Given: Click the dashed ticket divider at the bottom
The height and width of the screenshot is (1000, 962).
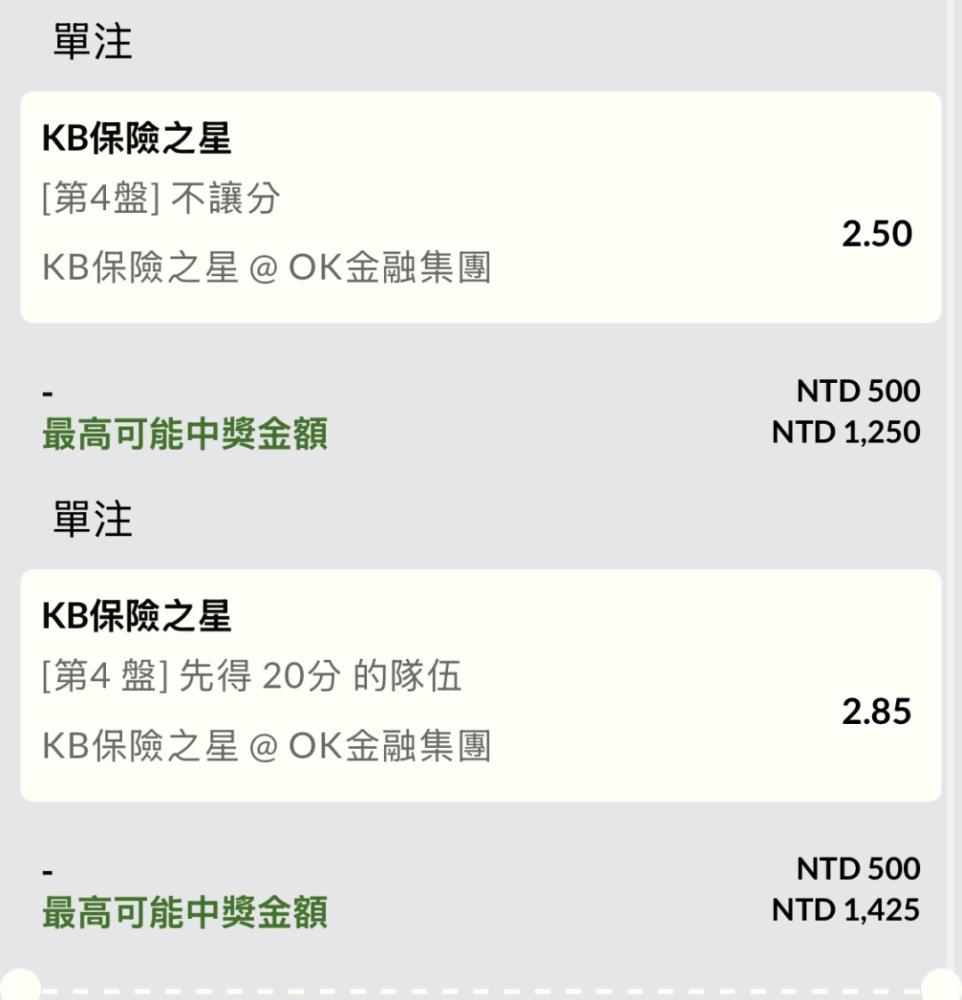Looking at the screenshot, I should pyautogui.click(x=480, y=992).
